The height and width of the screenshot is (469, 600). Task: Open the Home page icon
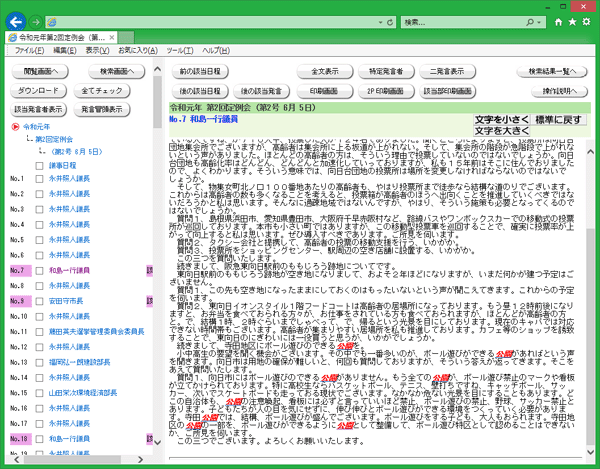[x=558, y=22]
